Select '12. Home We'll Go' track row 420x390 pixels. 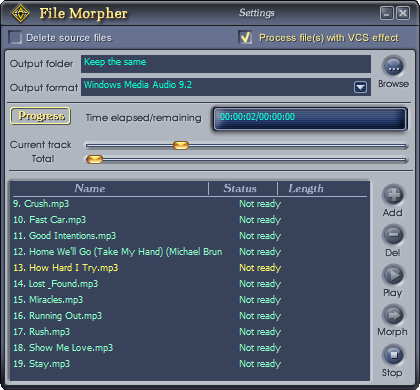tap(190, 252)
